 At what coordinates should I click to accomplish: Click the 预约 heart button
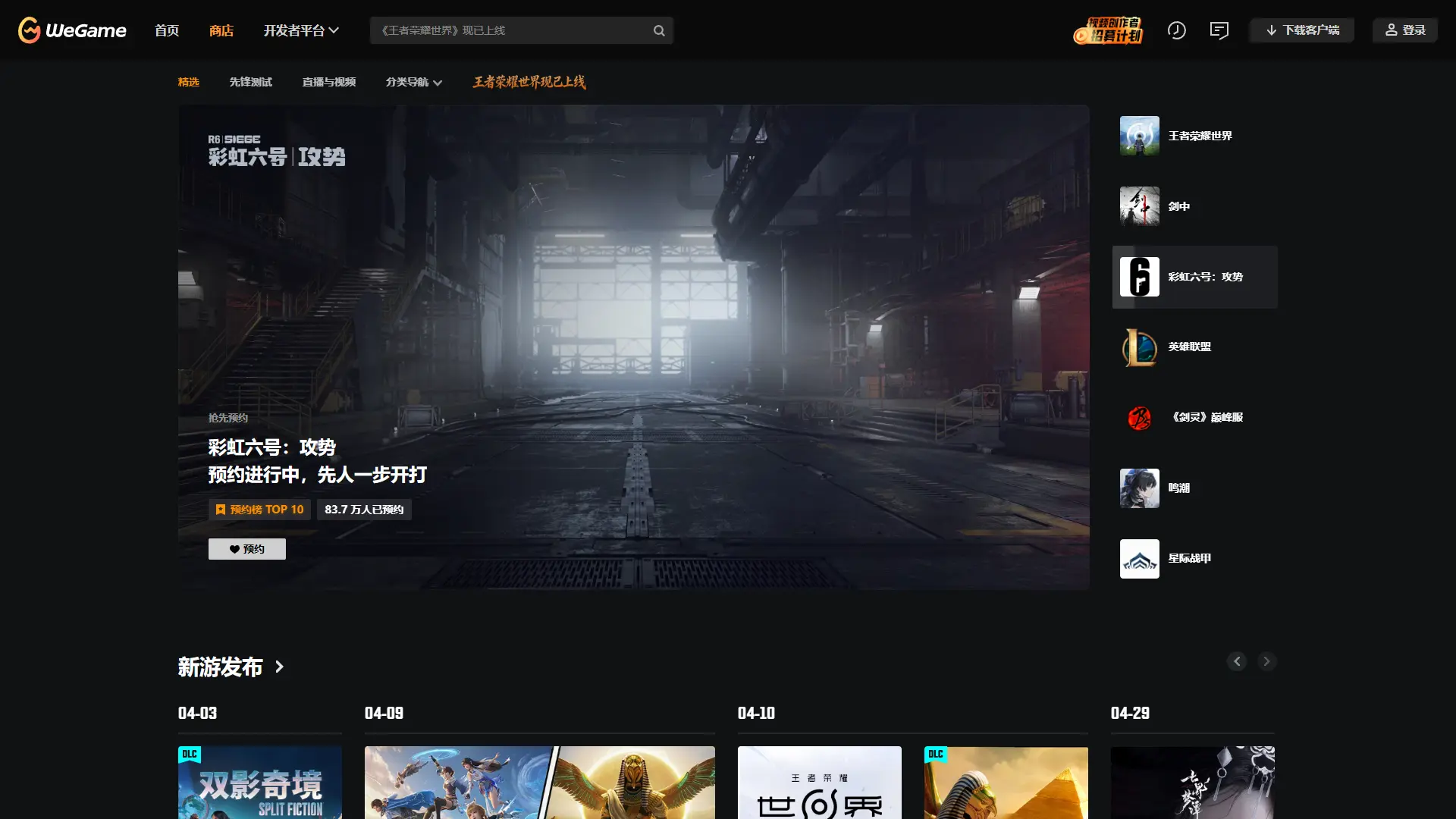(x=246, y=549)
